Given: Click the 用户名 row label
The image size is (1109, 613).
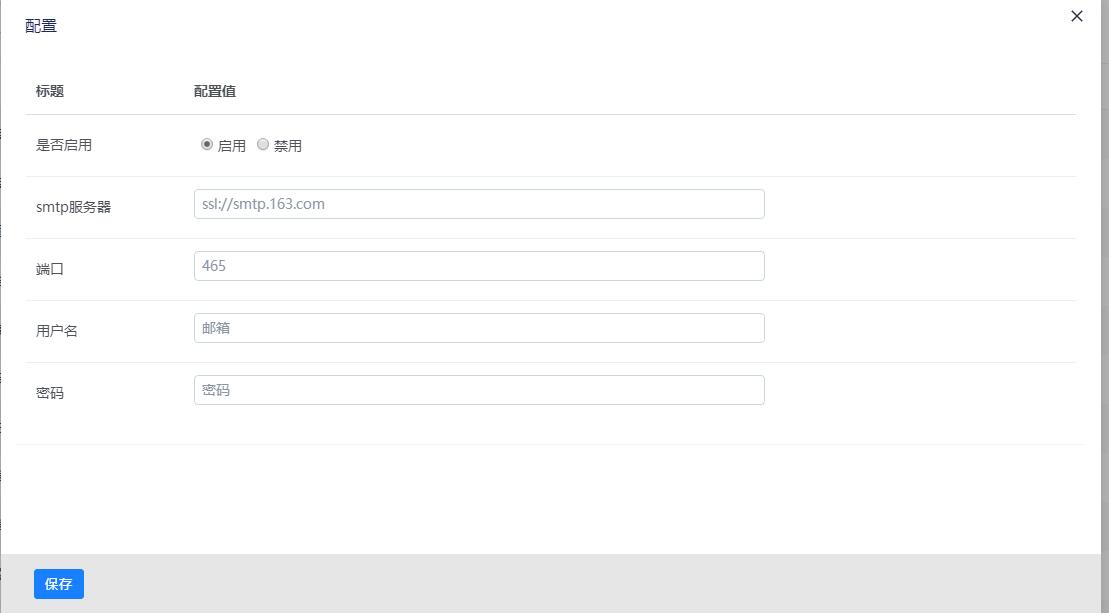Looking at the screenshot, I should [57, 331].
